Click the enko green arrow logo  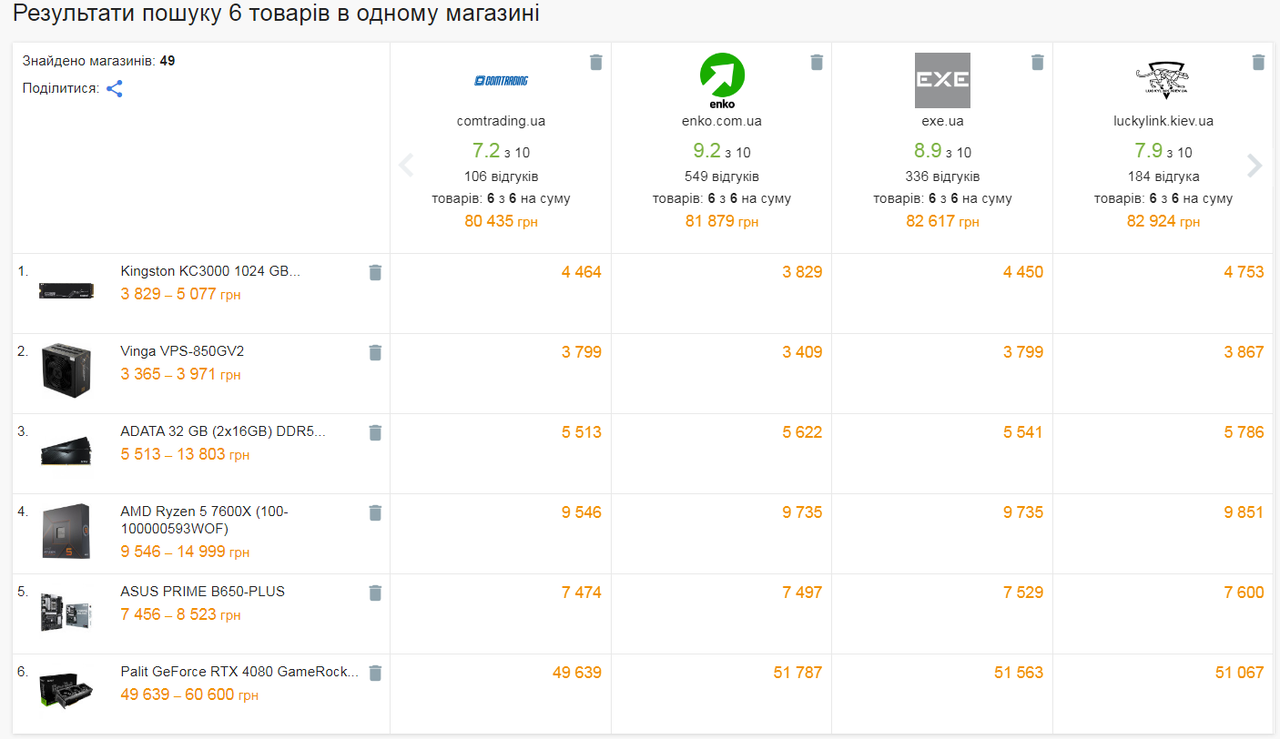click(722, 80)
